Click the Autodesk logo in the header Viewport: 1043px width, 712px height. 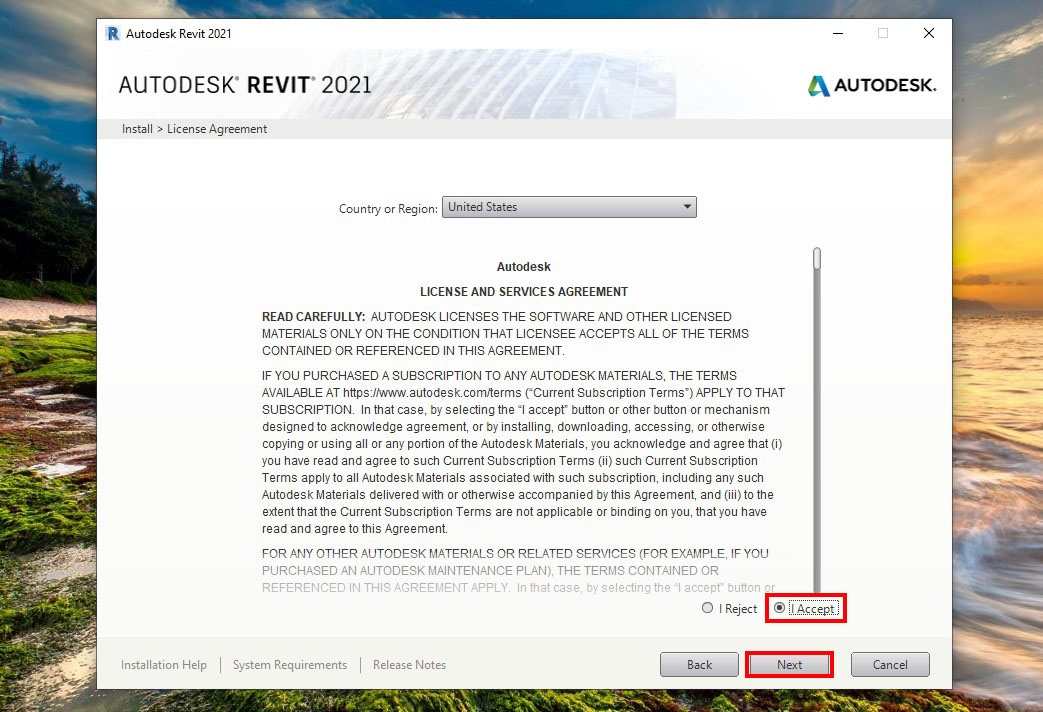point(870,85)
